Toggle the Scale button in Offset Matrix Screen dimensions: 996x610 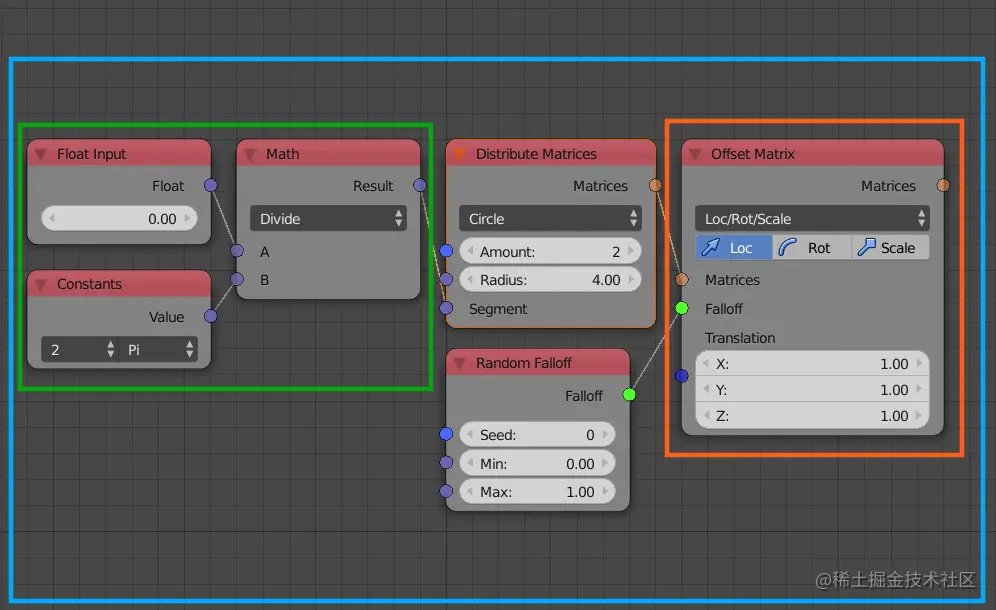click(x=890, y=247)
